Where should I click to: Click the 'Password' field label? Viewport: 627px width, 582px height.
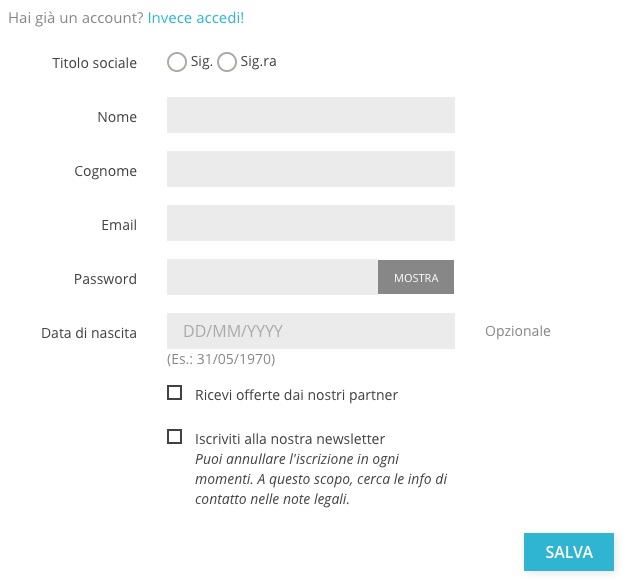coord(105,279)
